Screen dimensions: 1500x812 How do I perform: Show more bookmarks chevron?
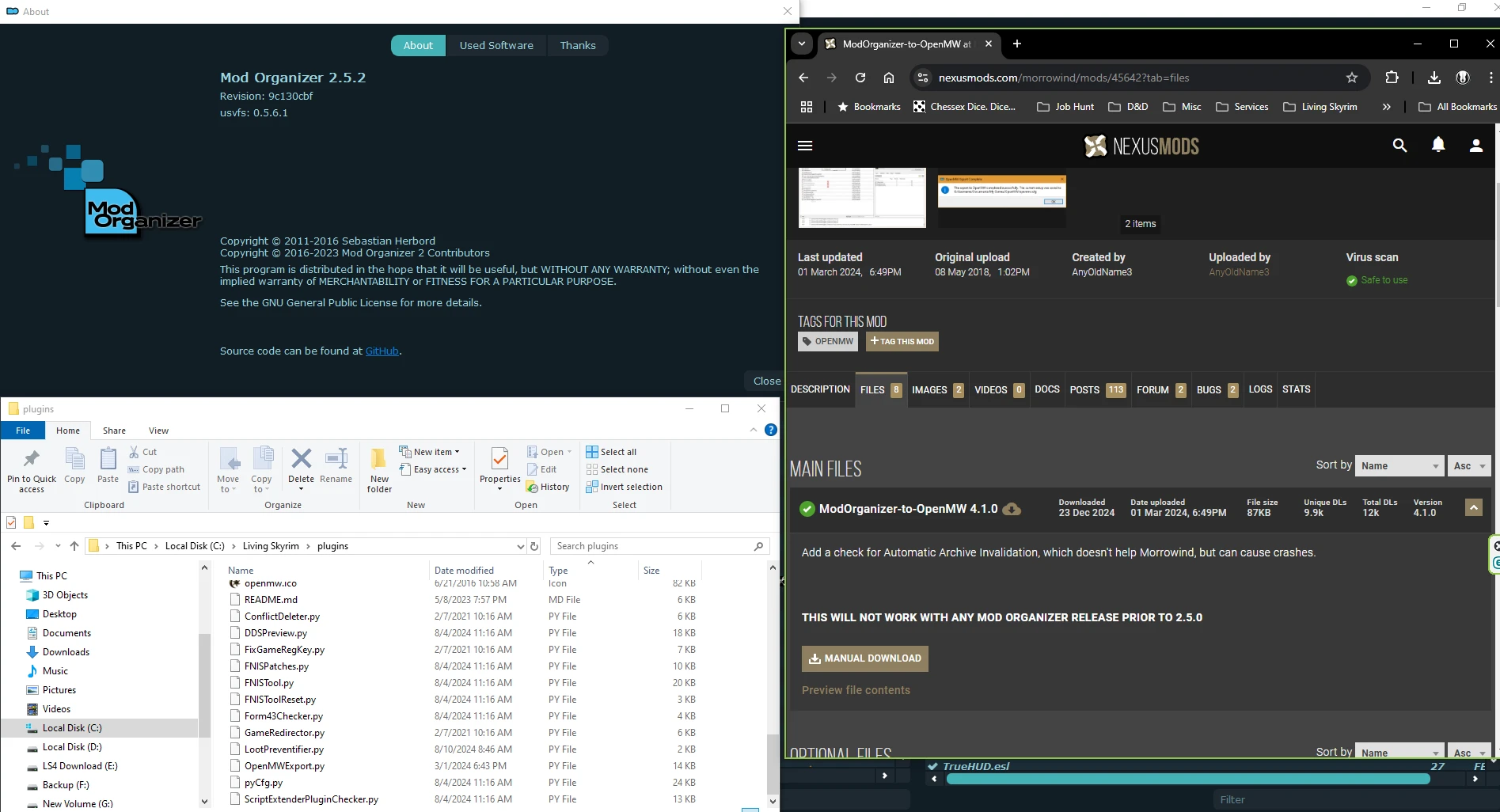[x=1386, y=107]
